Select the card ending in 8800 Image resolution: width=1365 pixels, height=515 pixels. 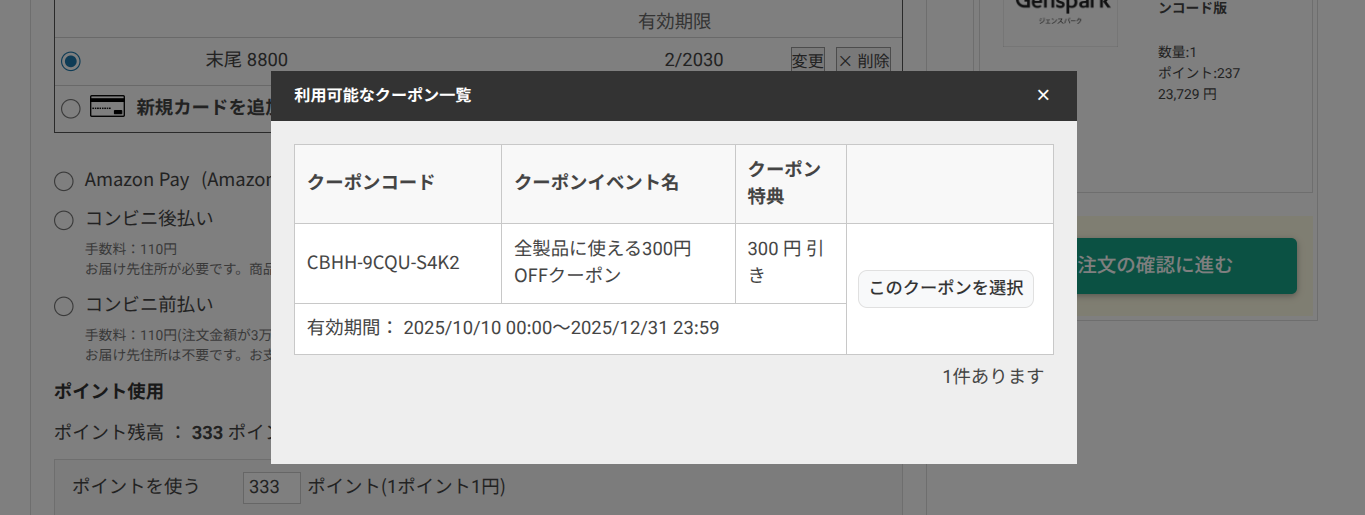click(70, 61)
